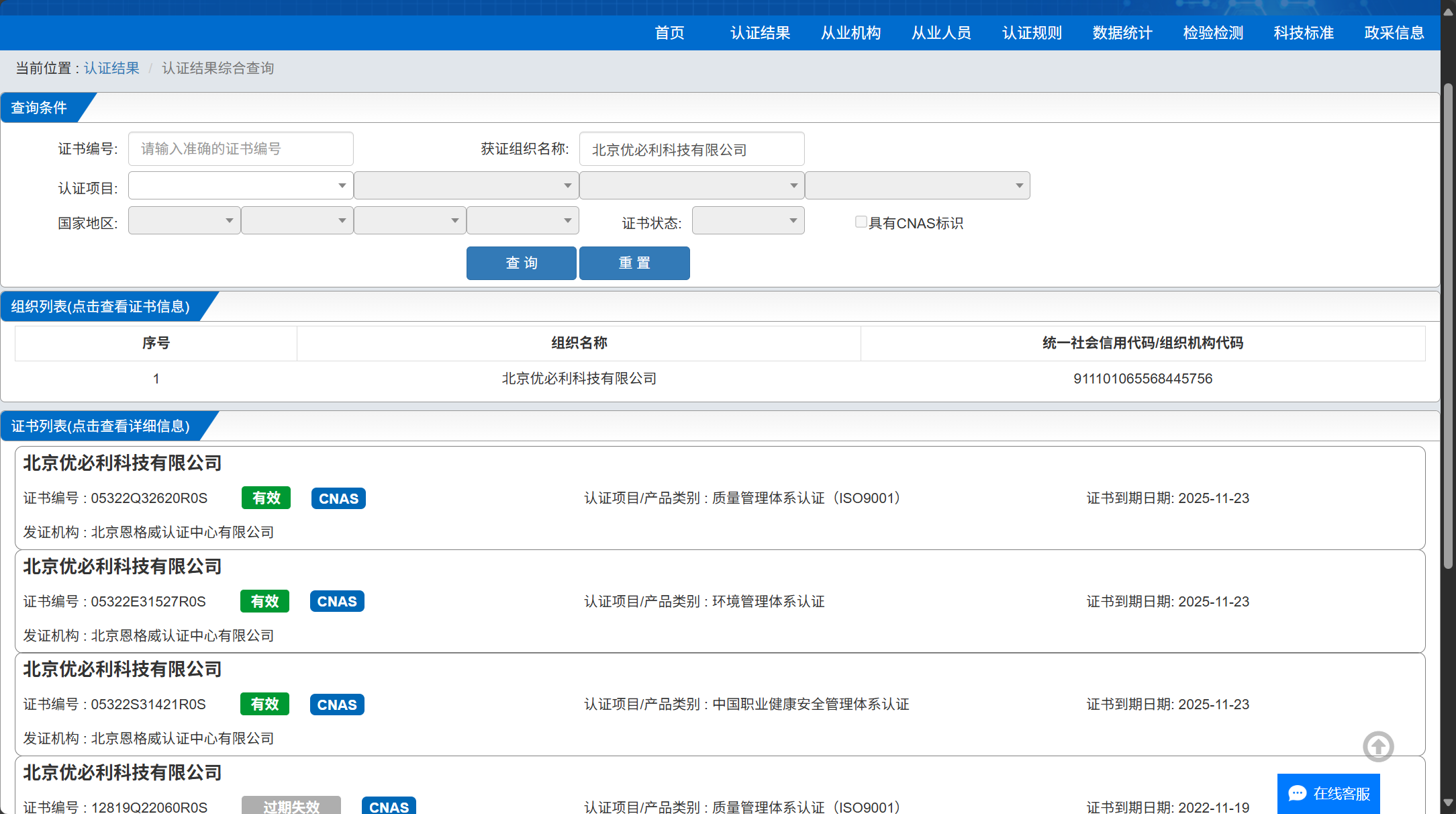This screenshot has height=814, width=1456.
Task: Click 有效 badge on certificate 05322Q32620R0S
Action: [266, 498]
